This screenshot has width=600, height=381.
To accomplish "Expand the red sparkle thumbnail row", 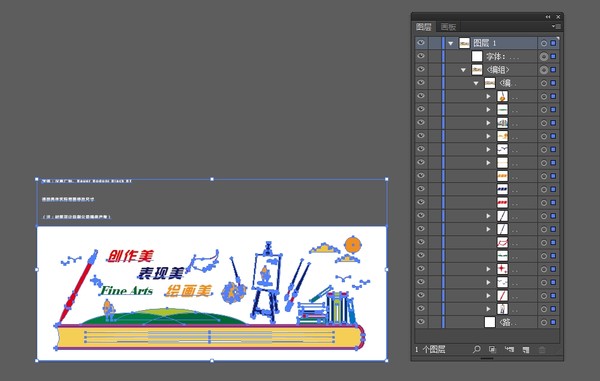I will (x=488, y=269).
